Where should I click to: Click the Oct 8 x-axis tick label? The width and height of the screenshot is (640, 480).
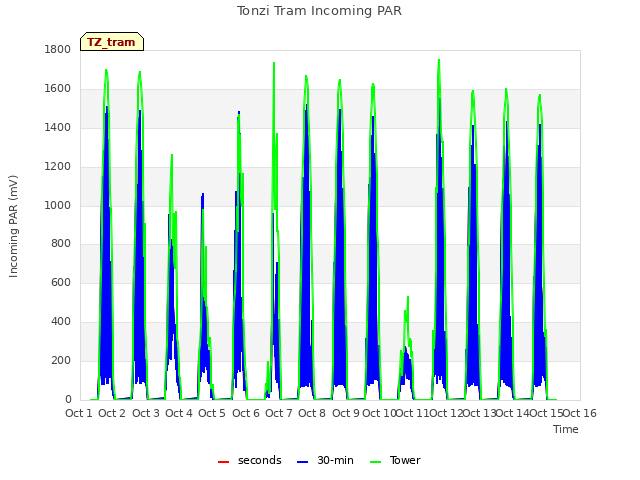[312, 413]
